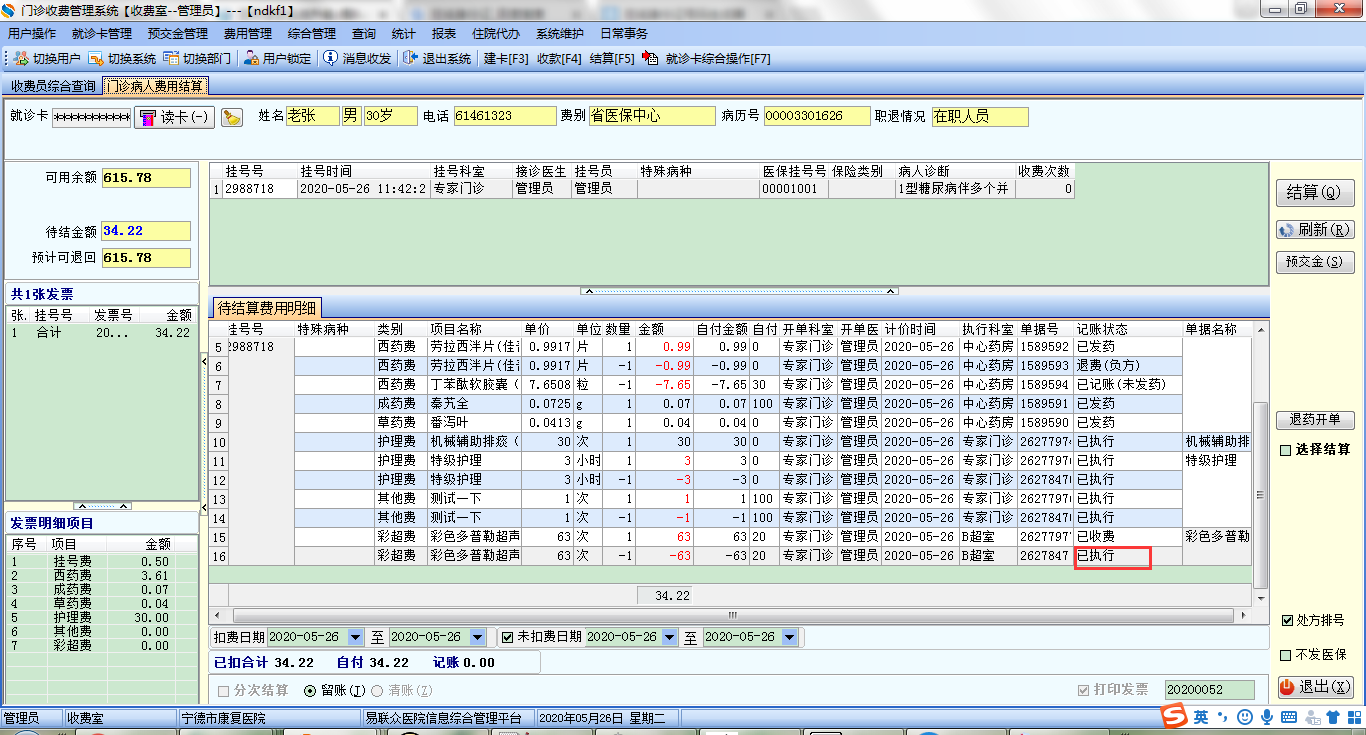Click the 收款[F4] toolbar item
This screenshot has width=1366, height=735.
coord(559,59)
